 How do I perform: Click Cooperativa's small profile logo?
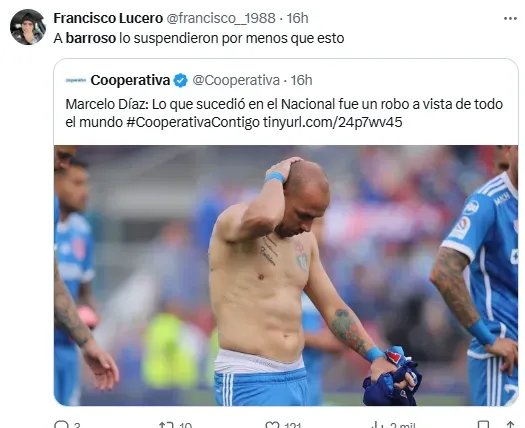pos(76,80)
